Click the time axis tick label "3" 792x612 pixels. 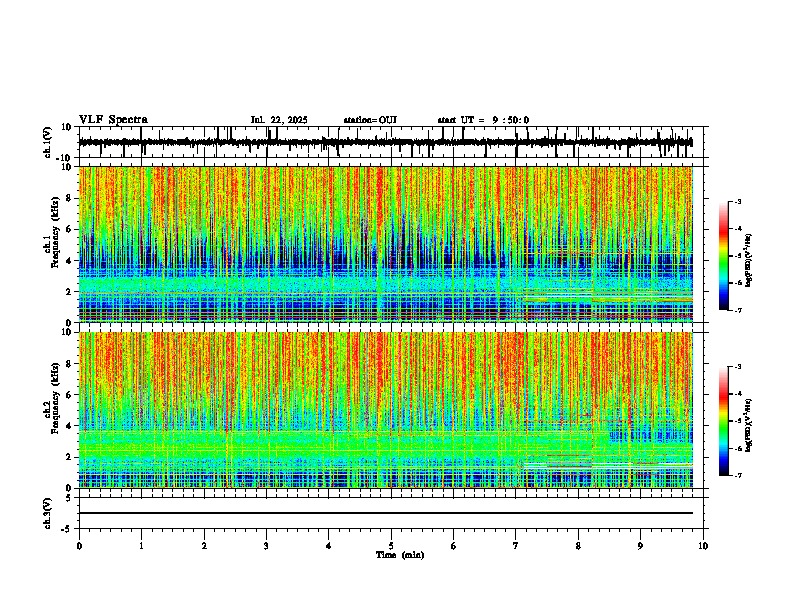pyautogui.click(x=266, y=546)
